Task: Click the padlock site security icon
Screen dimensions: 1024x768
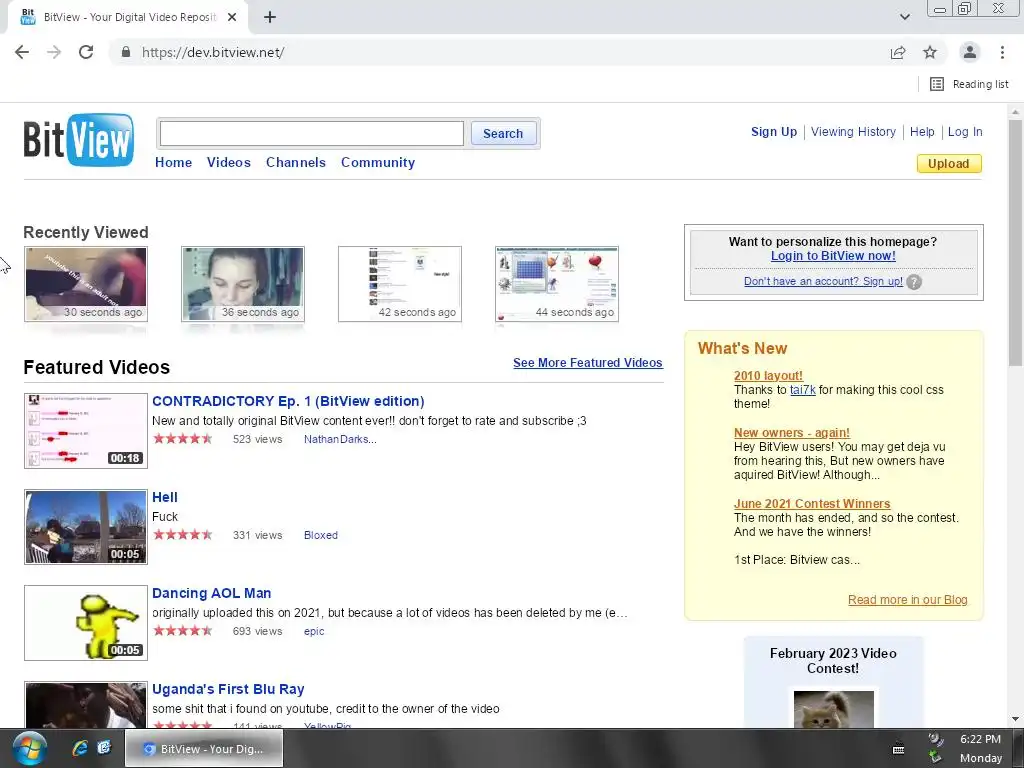Action: tap(126, 52)
